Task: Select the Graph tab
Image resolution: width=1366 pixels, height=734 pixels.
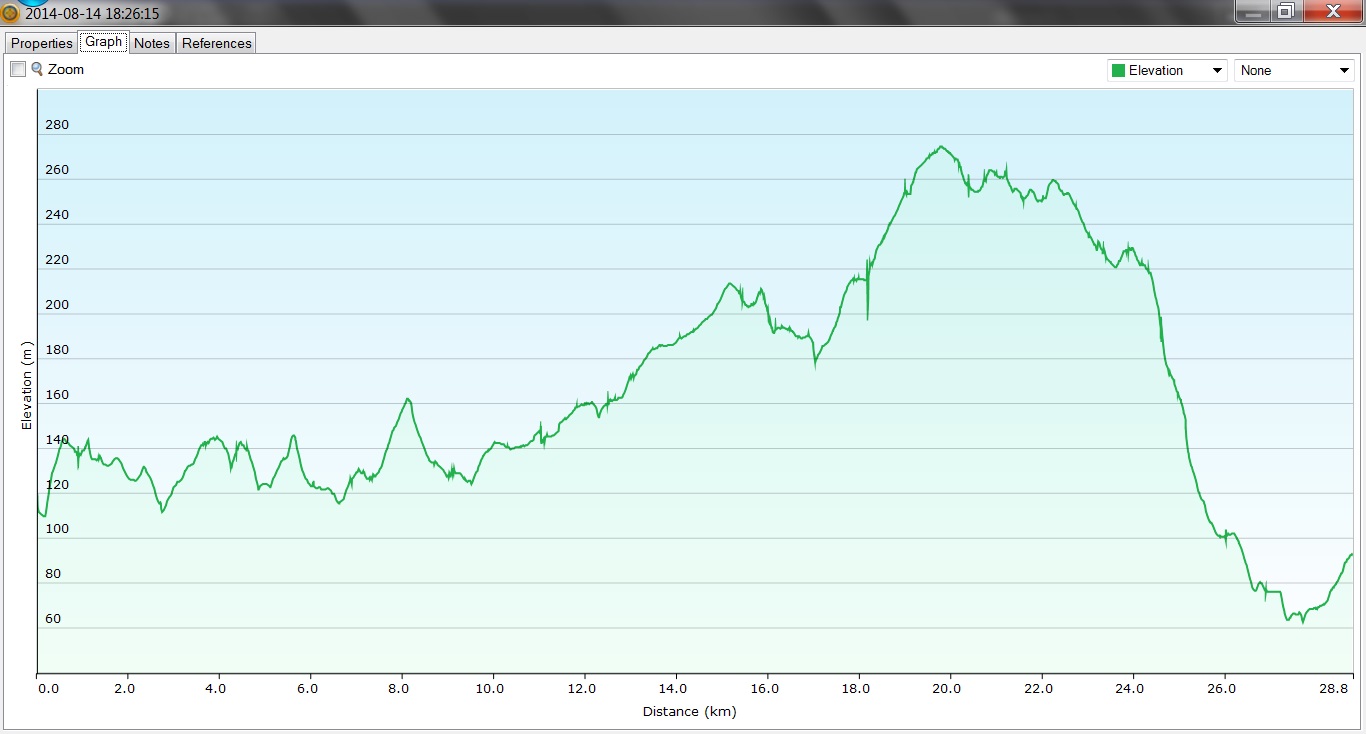Action: pos(103,42)
